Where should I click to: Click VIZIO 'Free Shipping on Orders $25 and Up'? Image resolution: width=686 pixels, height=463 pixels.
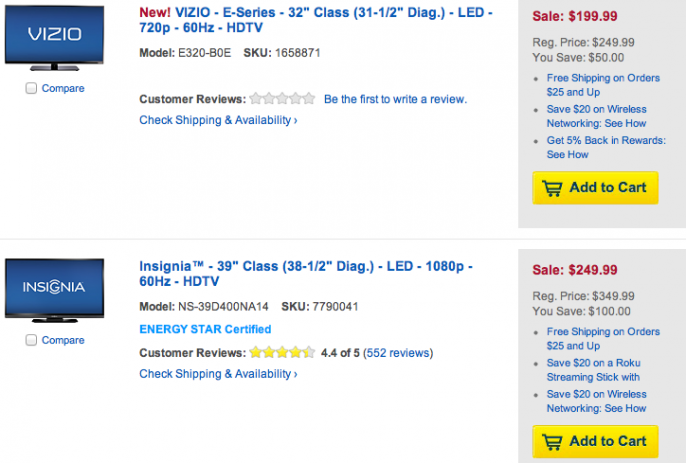pyautogui.click(x=603, y=85)
